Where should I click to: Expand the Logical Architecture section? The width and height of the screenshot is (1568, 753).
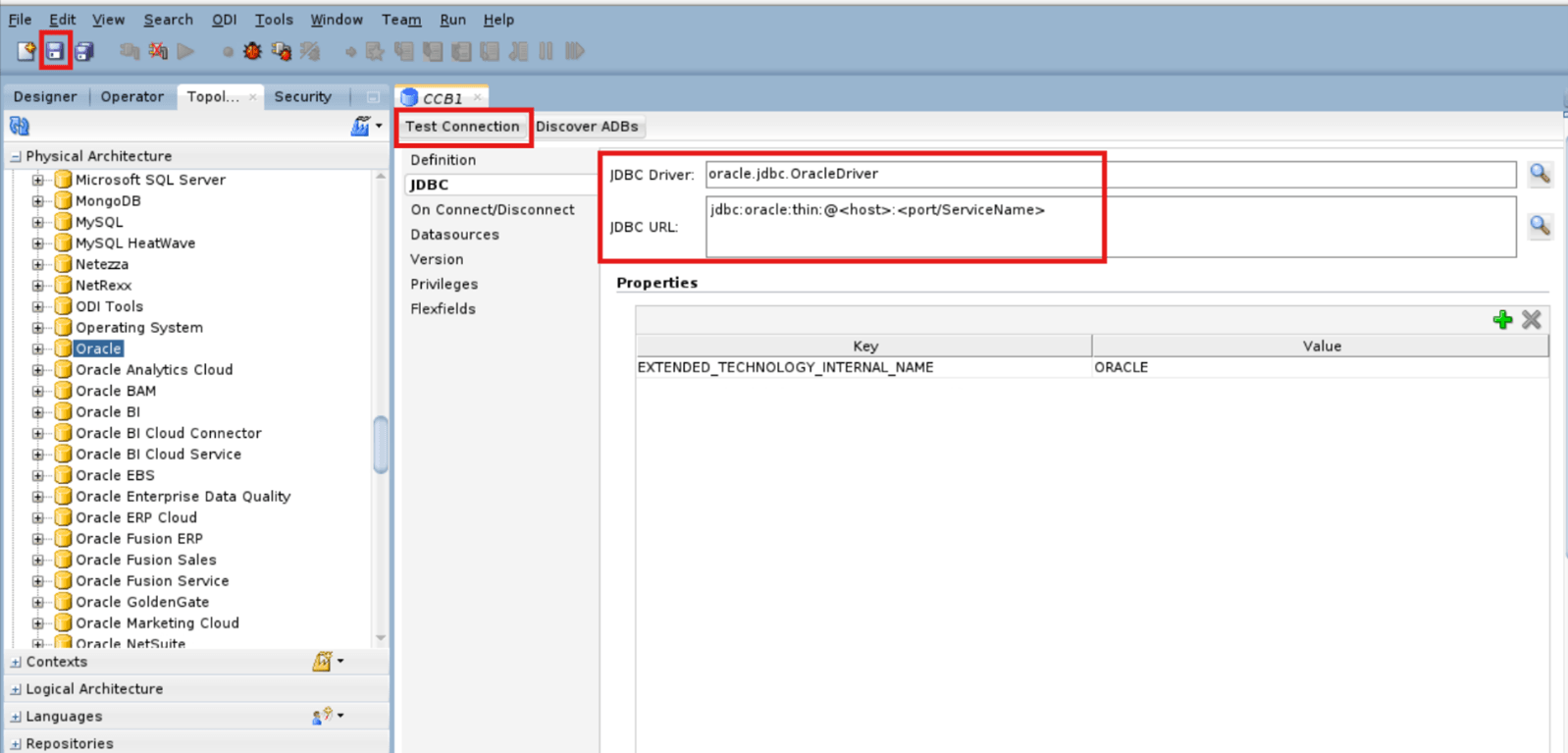(16, 689)
